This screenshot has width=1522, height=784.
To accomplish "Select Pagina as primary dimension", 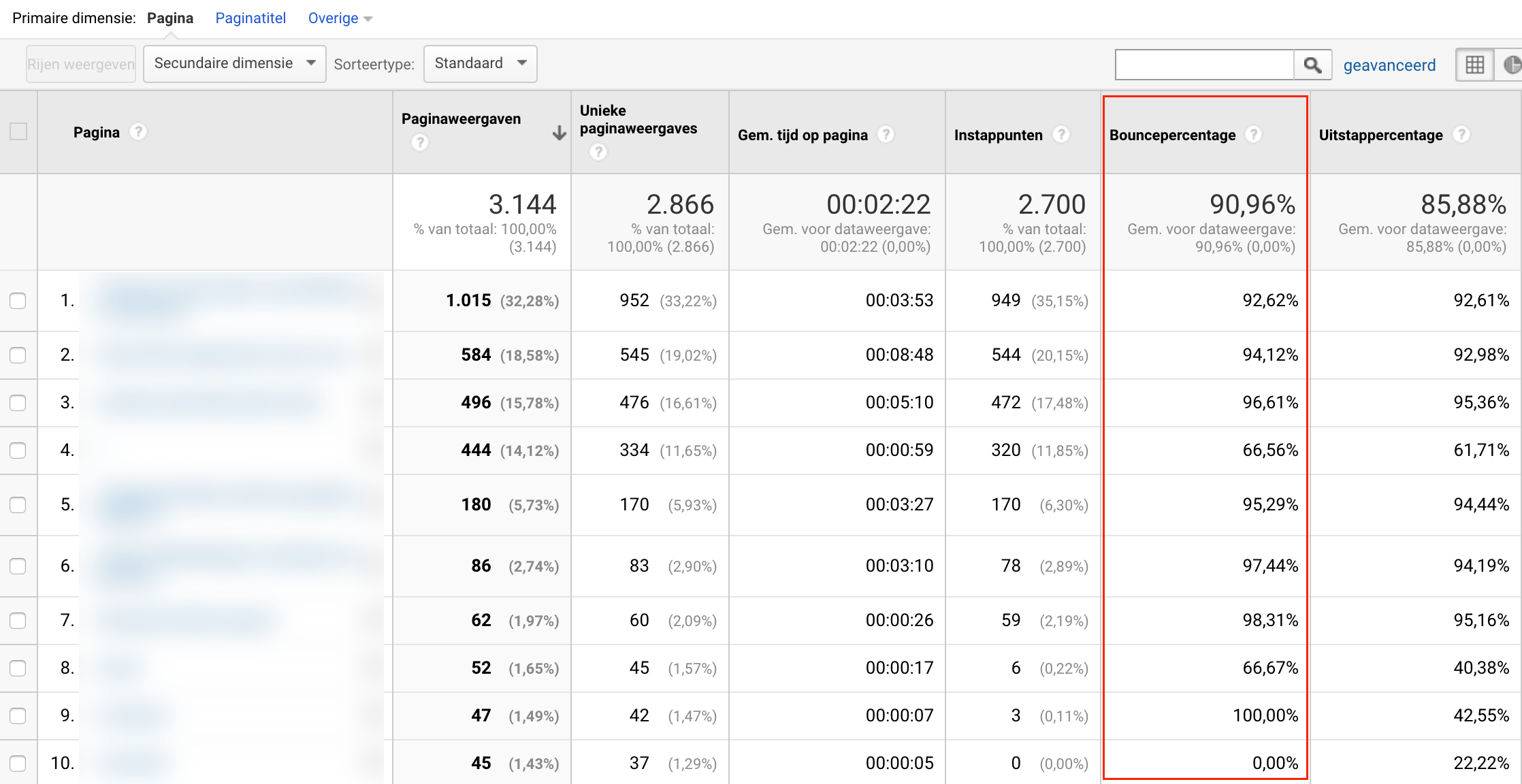I will [170, 18].
